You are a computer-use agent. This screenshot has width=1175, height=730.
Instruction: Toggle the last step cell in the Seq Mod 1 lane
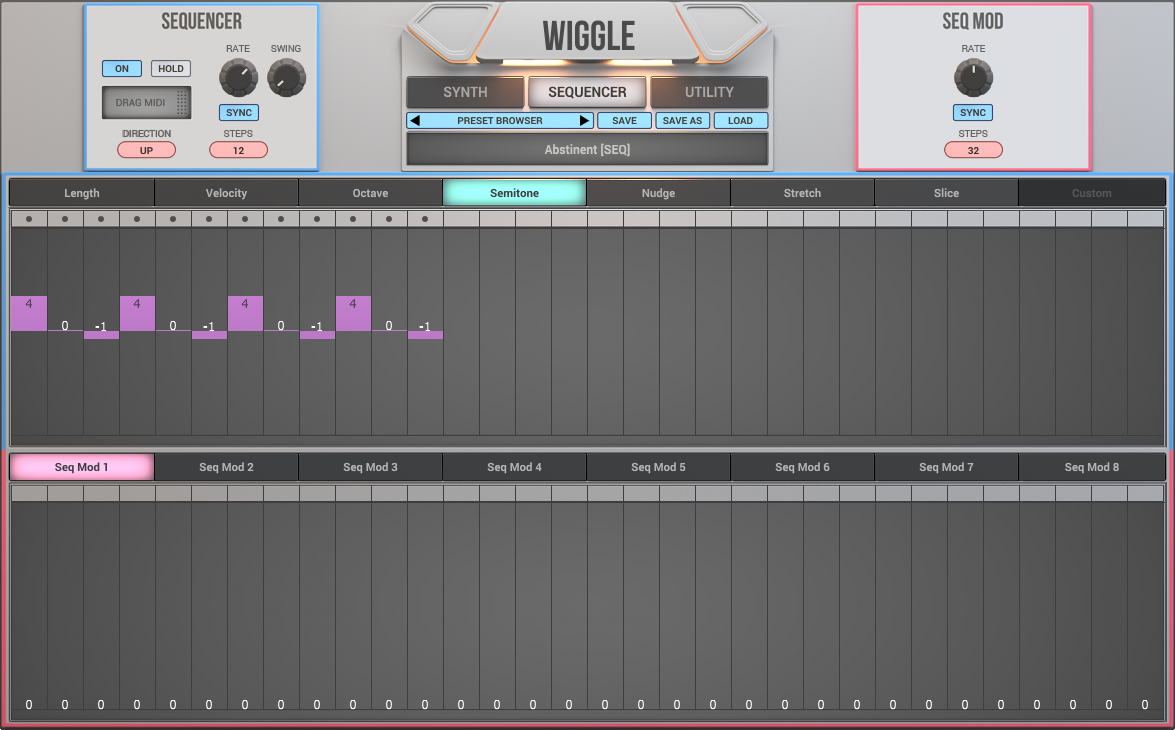click(x=1145, y=493)
